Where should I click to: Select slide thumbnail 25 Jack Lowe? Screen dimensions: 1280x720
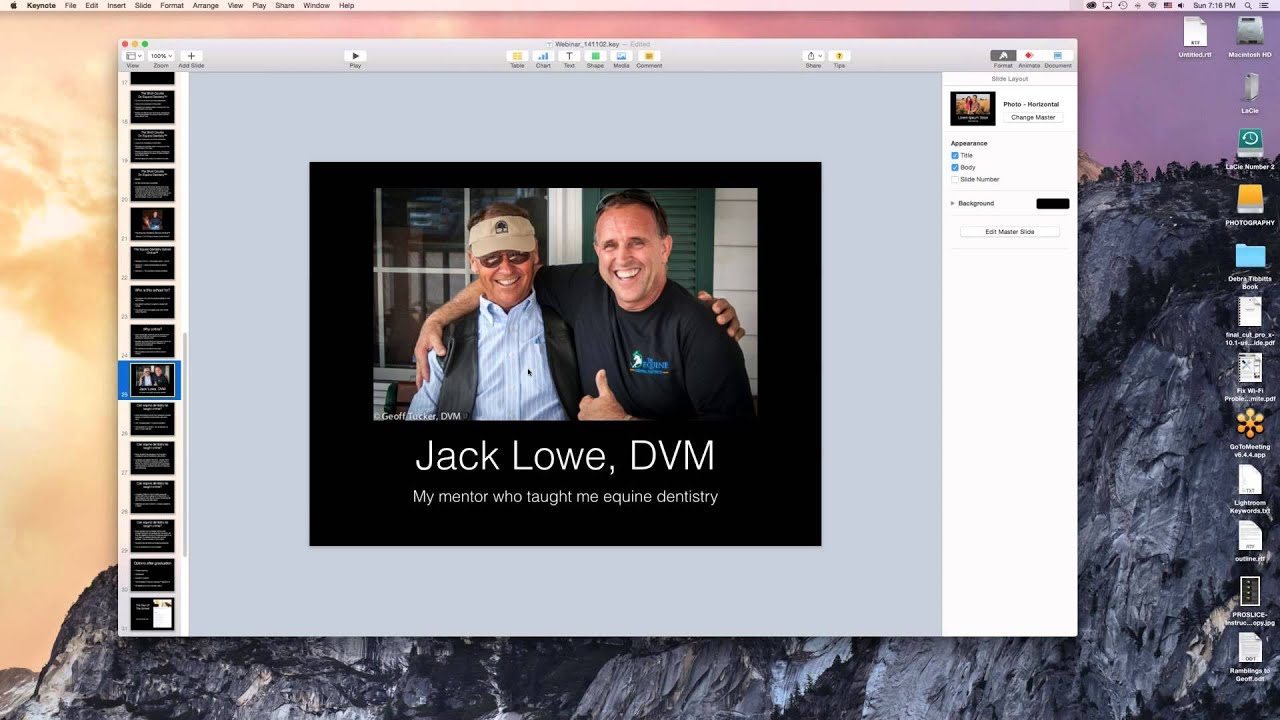click(152, 380)
